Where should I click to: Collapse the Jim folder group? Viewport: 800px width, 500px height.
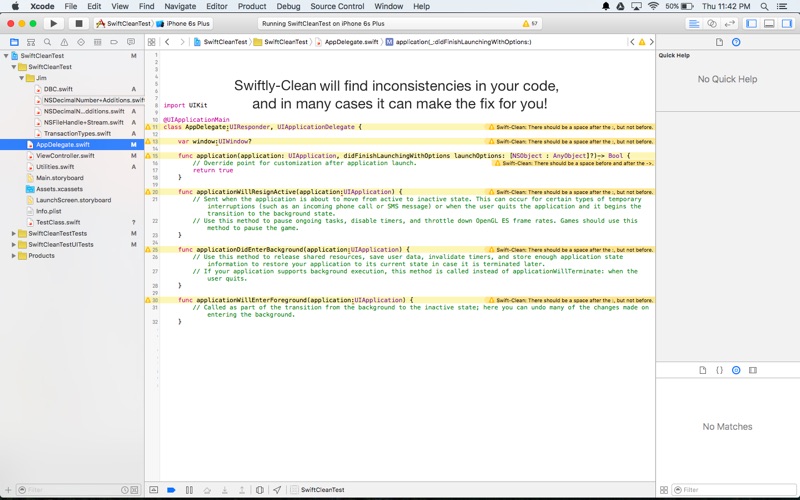pos(22,77)
